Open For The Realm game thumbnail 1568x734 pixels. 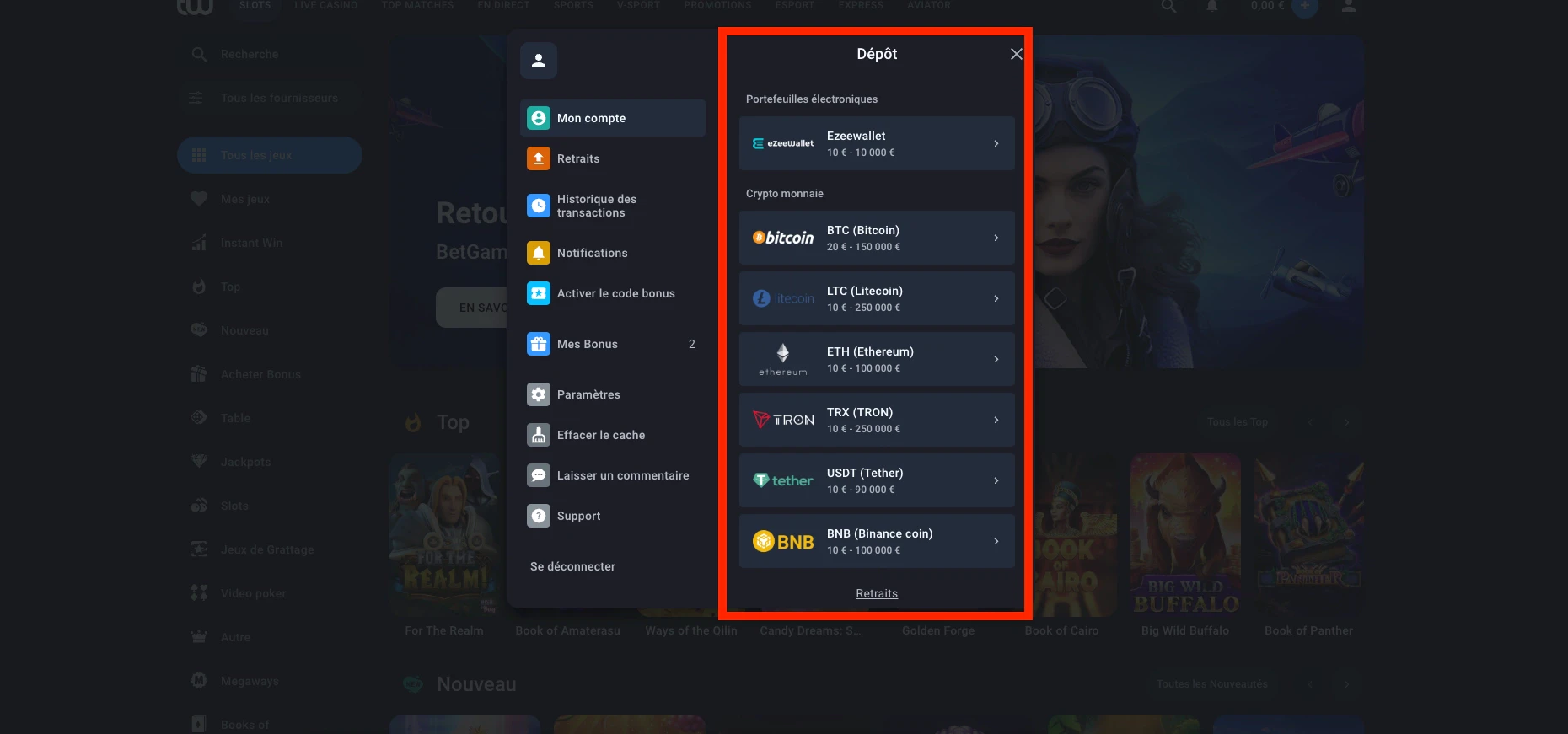click(444, 535)
